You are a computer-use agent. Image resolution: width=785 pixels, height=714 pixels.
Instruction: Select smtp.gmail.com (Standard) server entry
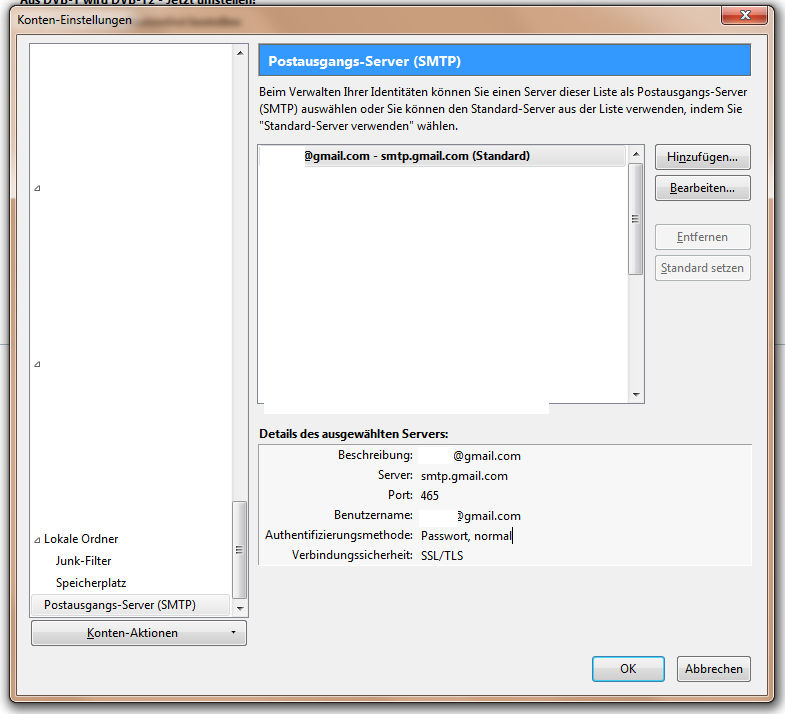click(442, 156)
